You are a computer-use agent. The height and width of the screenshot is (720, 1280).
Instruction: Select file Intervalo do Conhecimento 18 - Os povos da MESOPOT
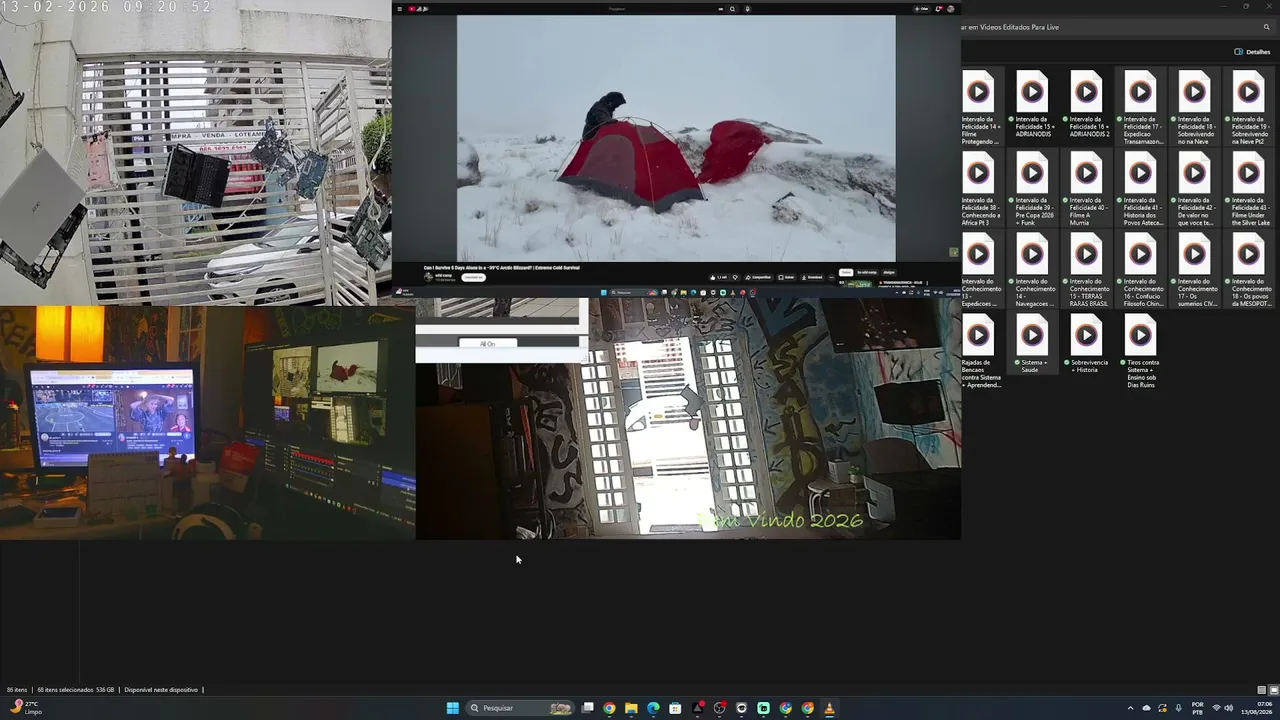pos(1249,269)
